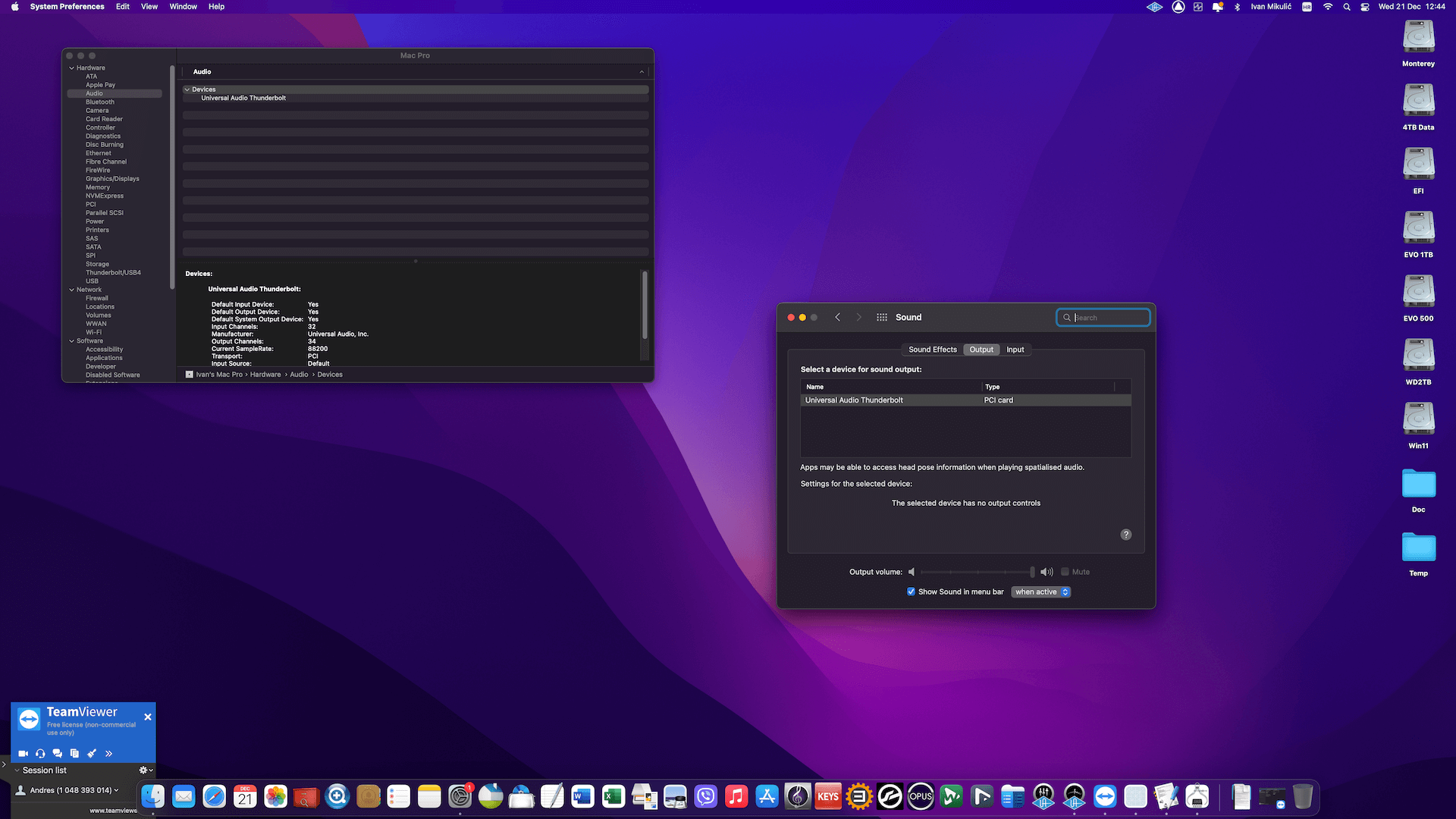The height and width of the screenshot is (819, 1456).
Task: Open the 'when active' dropdown
Action: (1041, 592)
